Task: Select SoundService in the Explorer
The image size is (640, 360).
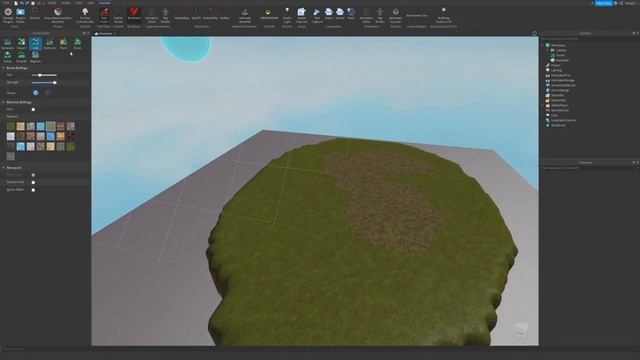Action: tap(560, 110)
